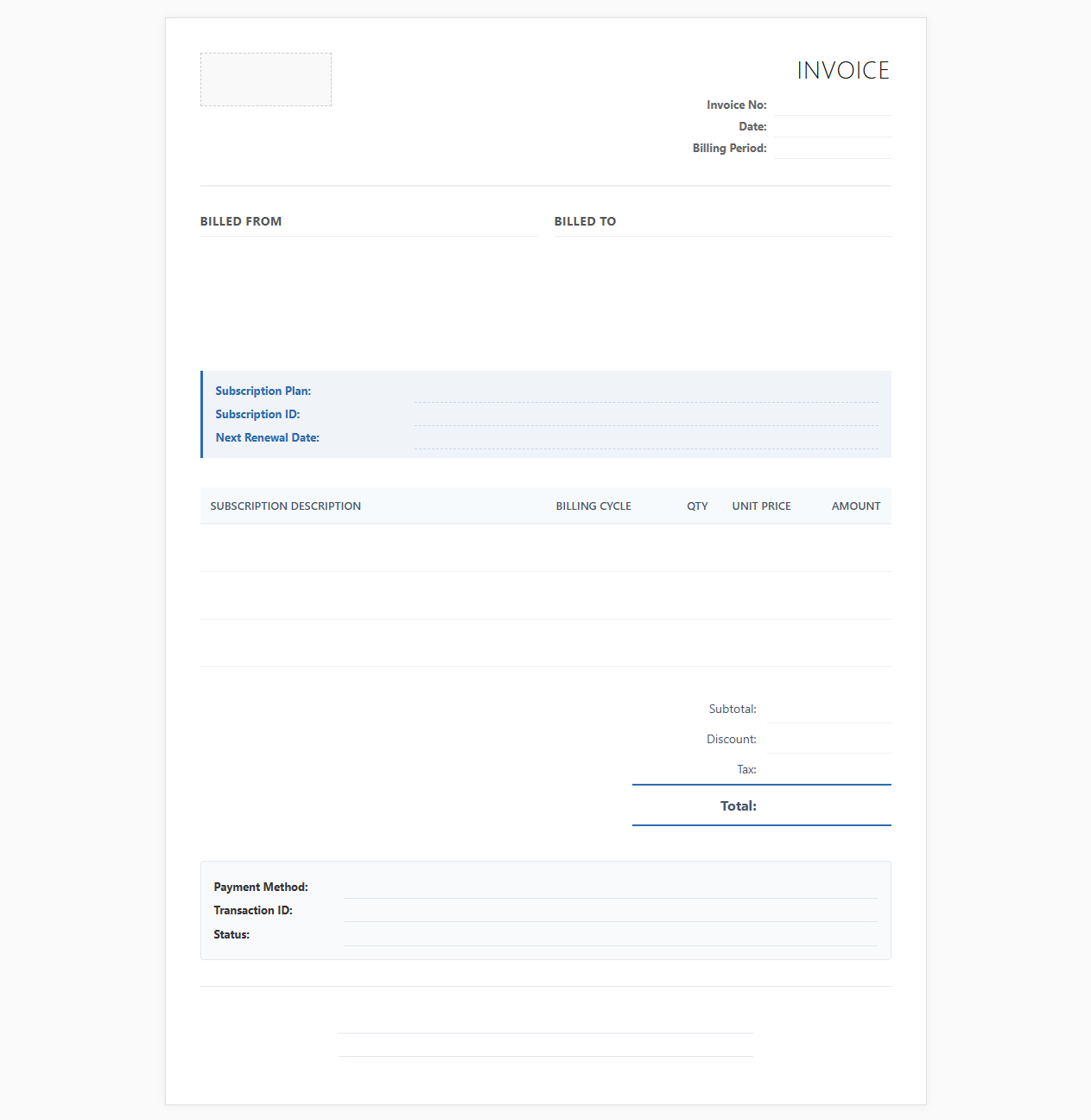Click the Tax value field
Screen dimensions: 1091x1120
(829, 769)
